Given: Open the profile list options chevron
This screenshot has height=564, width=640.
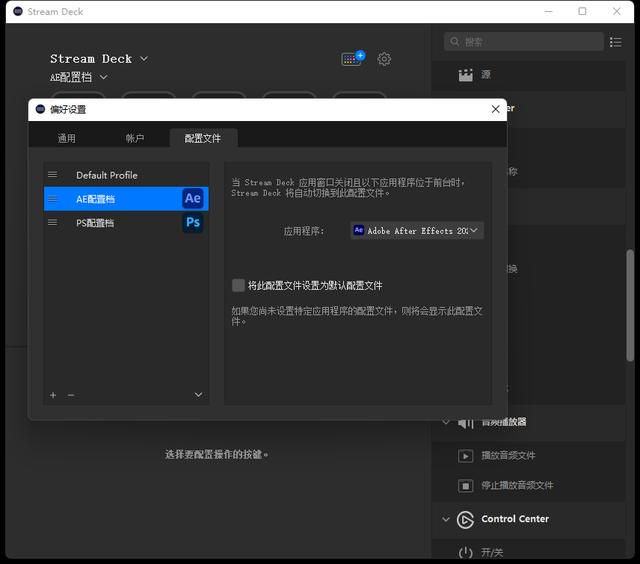Looking at the screenshot, I should click(198, 395).
